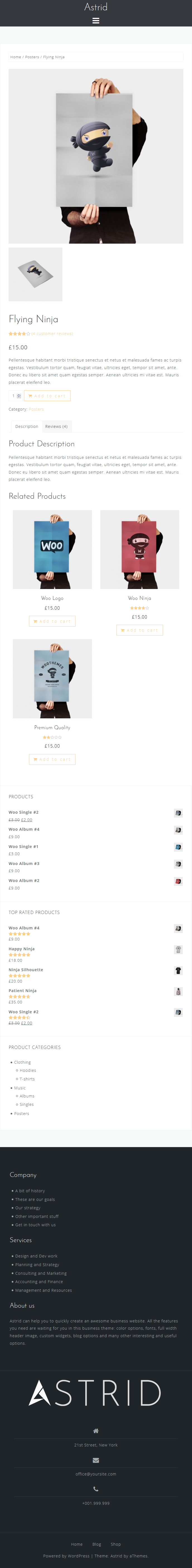Add Flying Ninja to cart

(x=47, y=396)
